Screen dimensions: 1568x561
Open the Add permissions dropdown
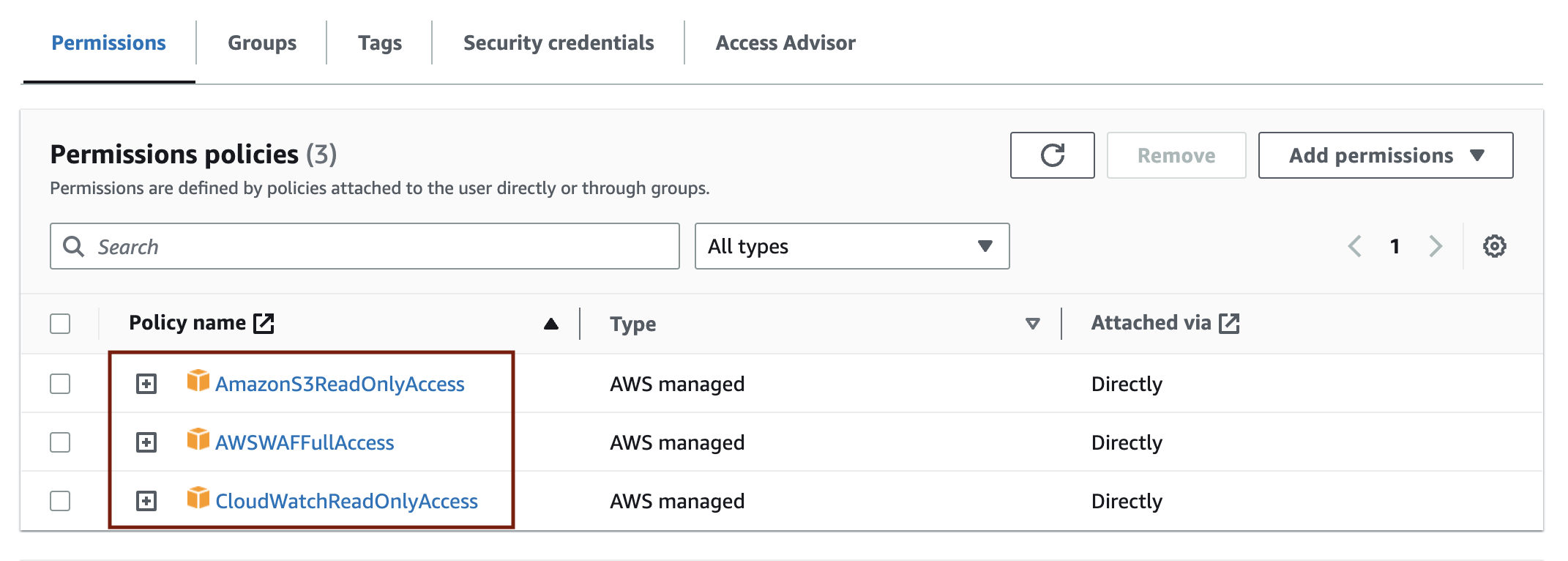[x=1386, y=155]
